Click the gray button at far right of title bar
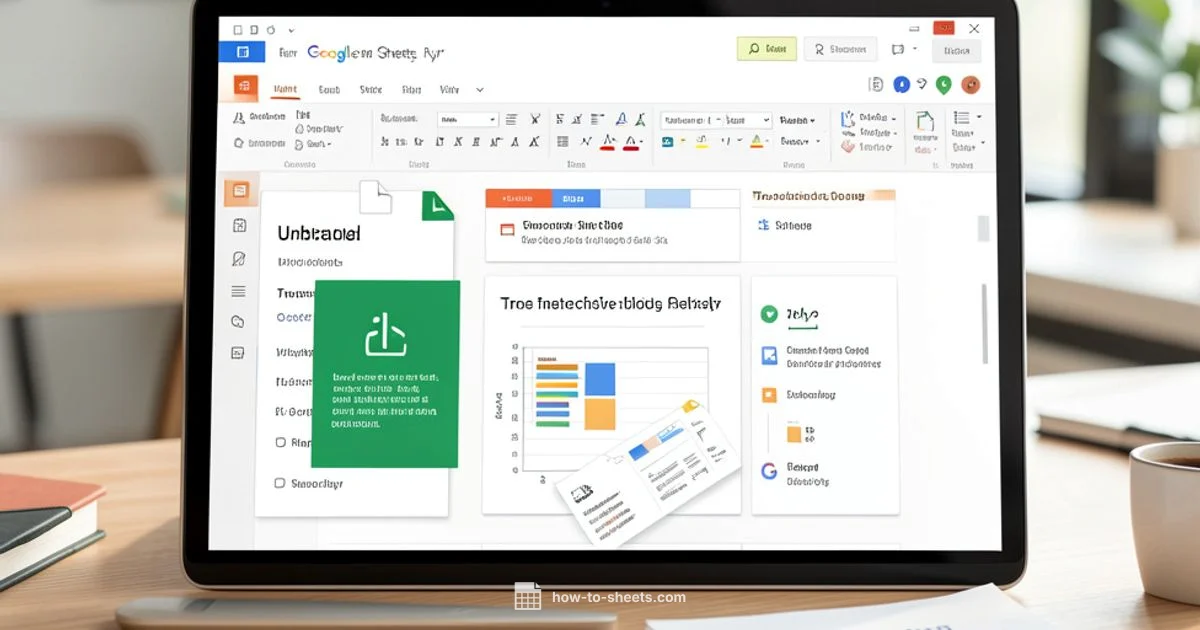Viewport: 1200px width, 630px height. coord(956,51)
